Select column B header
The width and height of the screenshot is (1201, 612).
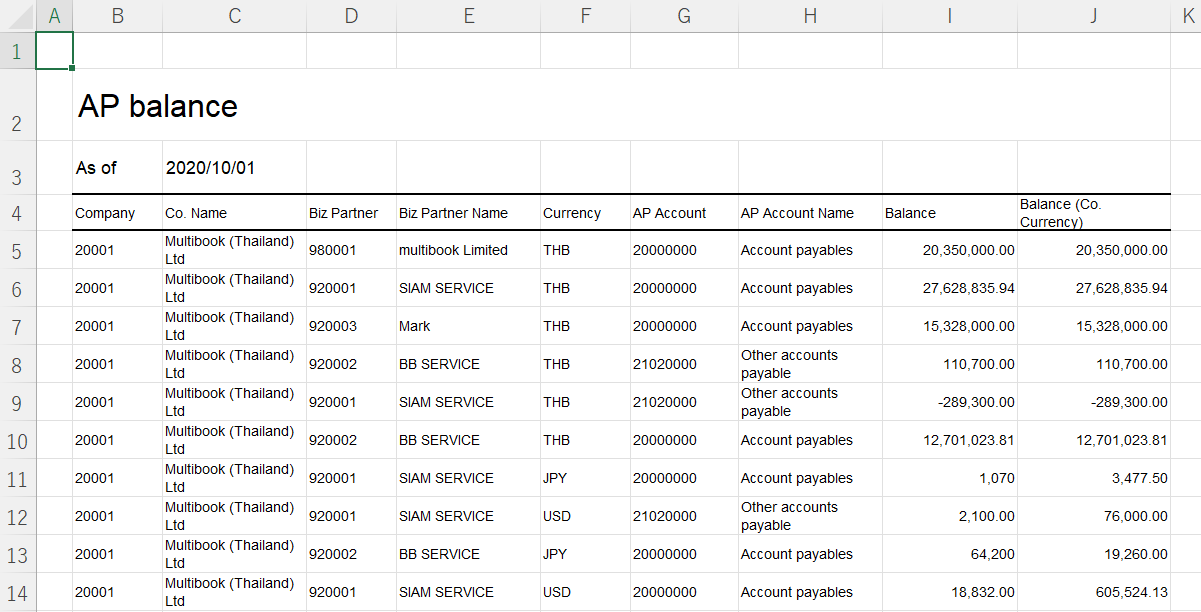(118, 16)
